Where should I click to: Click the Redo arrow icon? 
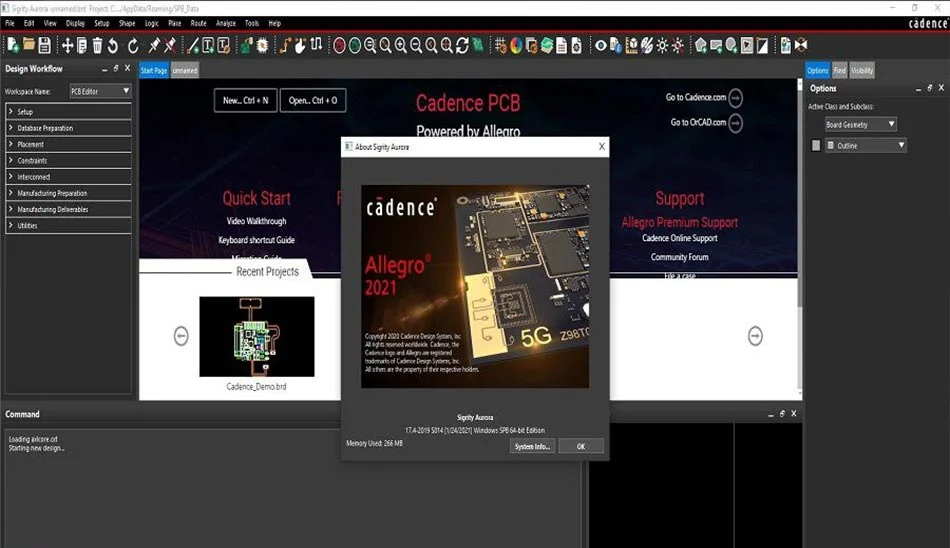point(133,45)
